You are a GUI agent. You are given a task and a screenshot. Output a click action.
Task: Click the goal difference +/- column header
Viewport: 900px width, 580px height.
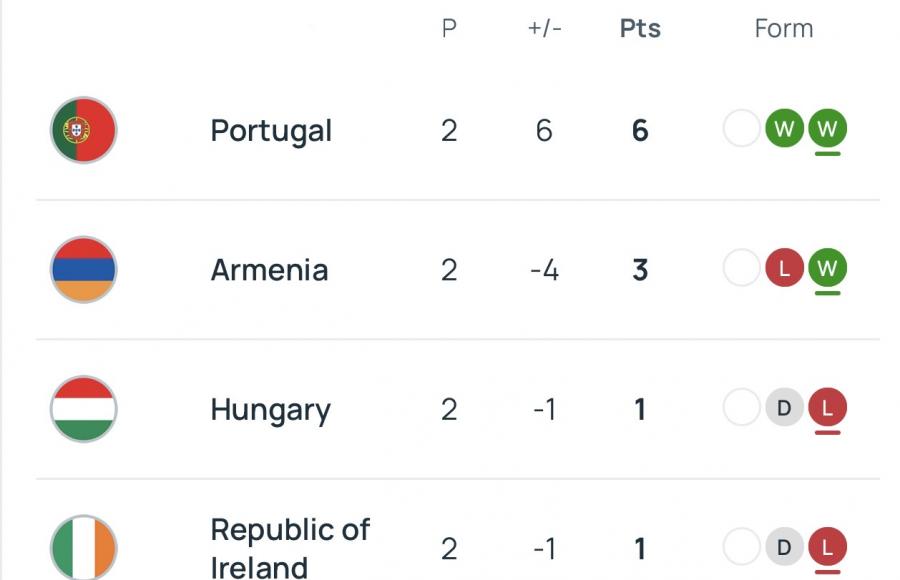click(x=544, y=28)
